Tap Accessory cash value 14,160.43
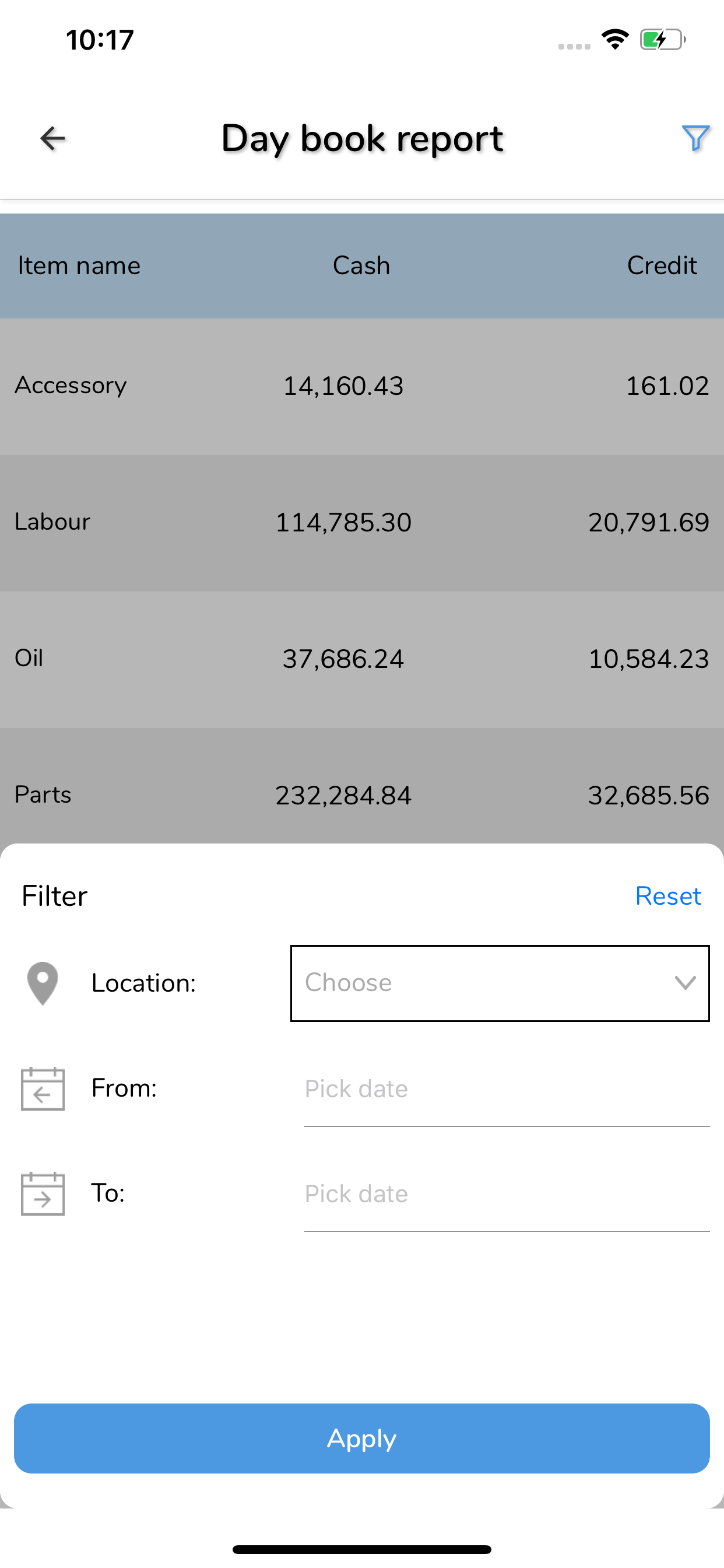This screenshot has height=1568, width=724. [343, 386]
